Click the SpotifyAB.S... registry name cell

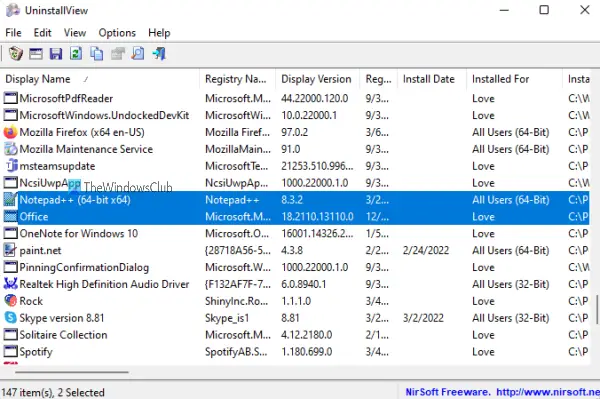[236, 352]
